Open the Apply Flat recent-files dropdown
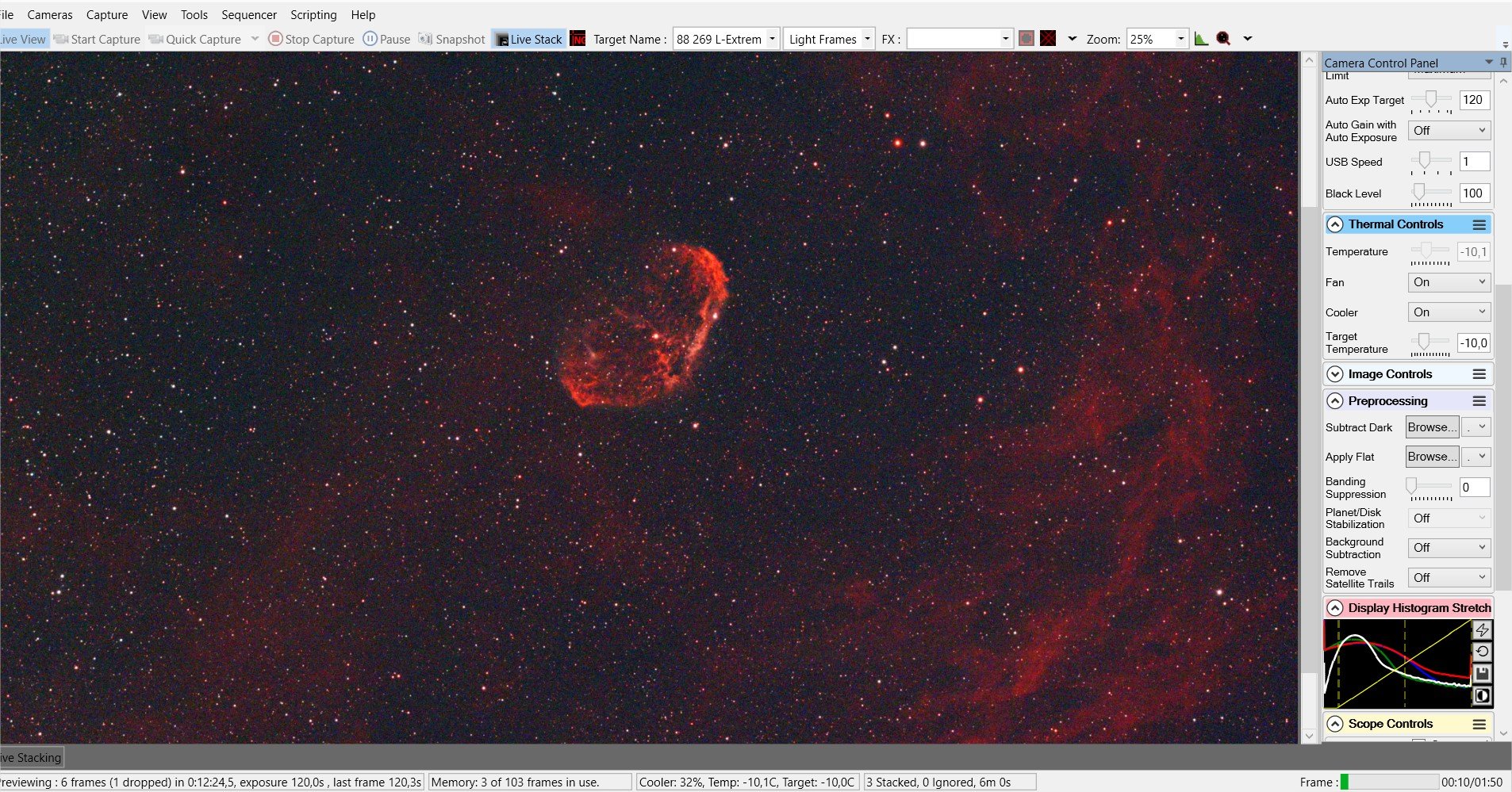Image resolution: width=1512 pixels, height=792 pixels. point(1476,457)
